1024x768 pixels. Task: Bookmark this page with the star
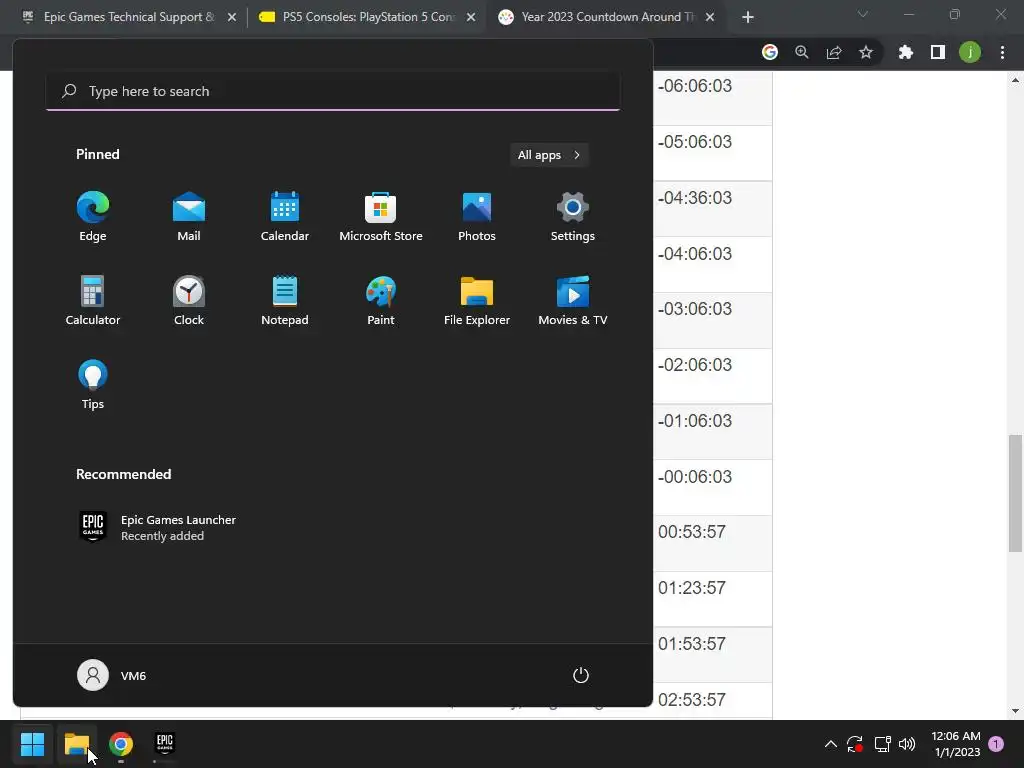pyautogui.click(x=866, y=52)
